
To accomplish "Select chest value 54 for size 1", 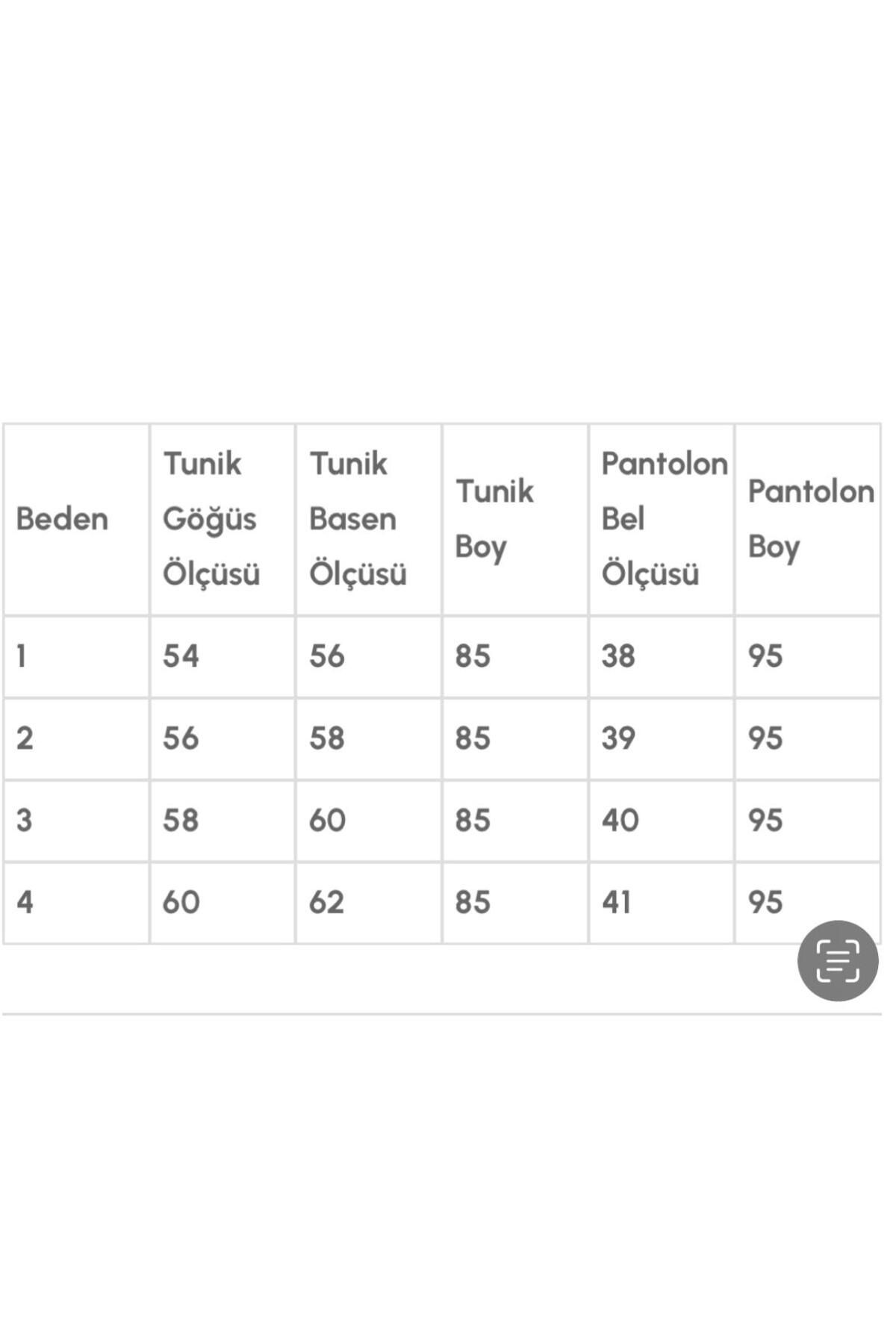I will pyautogui.click(x=181, y=656).
